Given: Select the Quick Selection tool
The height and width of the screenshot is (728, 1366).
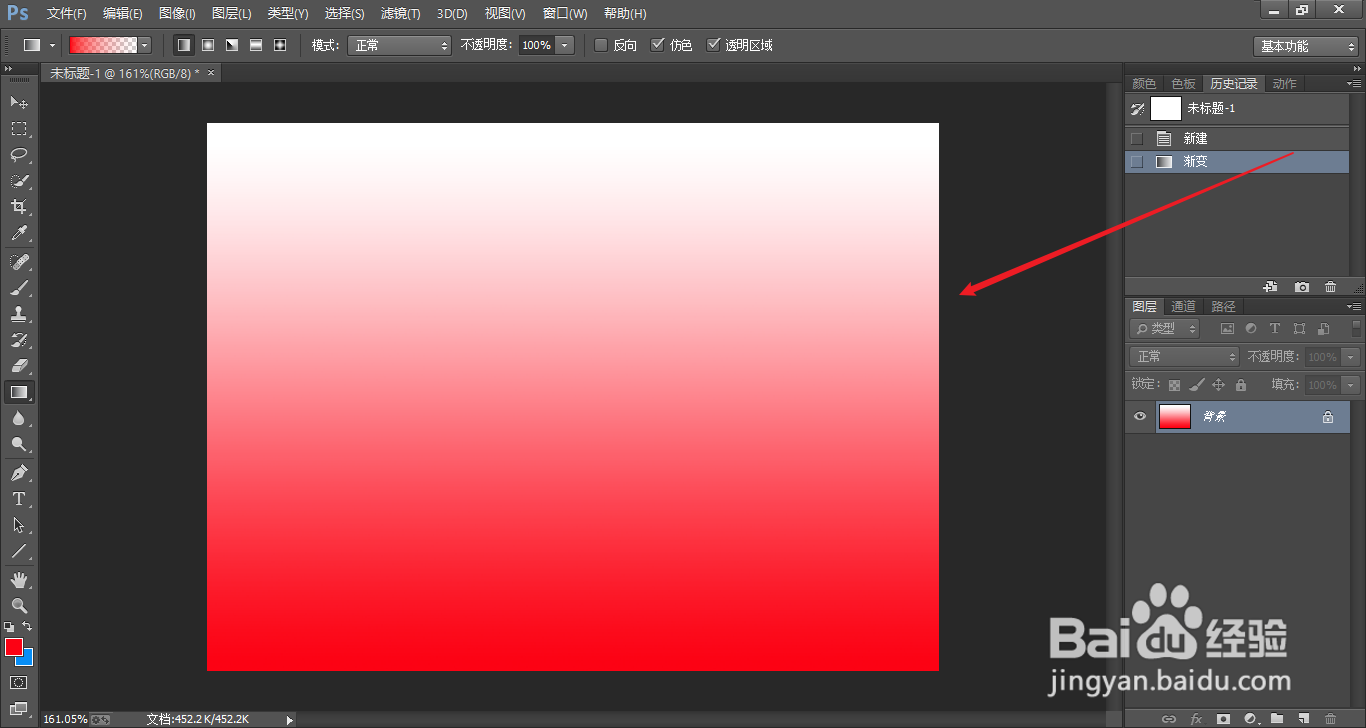Looking at the screenshot, I should (x=19, y=181).
